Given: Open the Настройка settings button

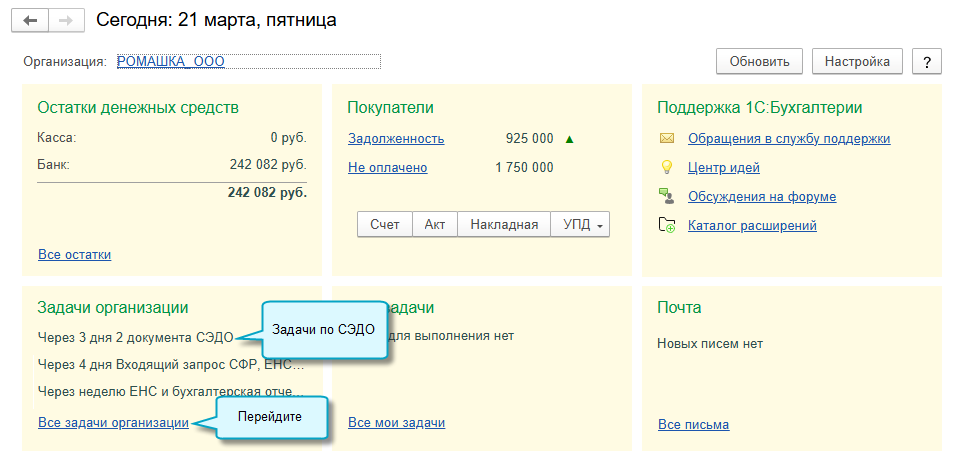Looking at the screenshot, I should coord(857,62).
